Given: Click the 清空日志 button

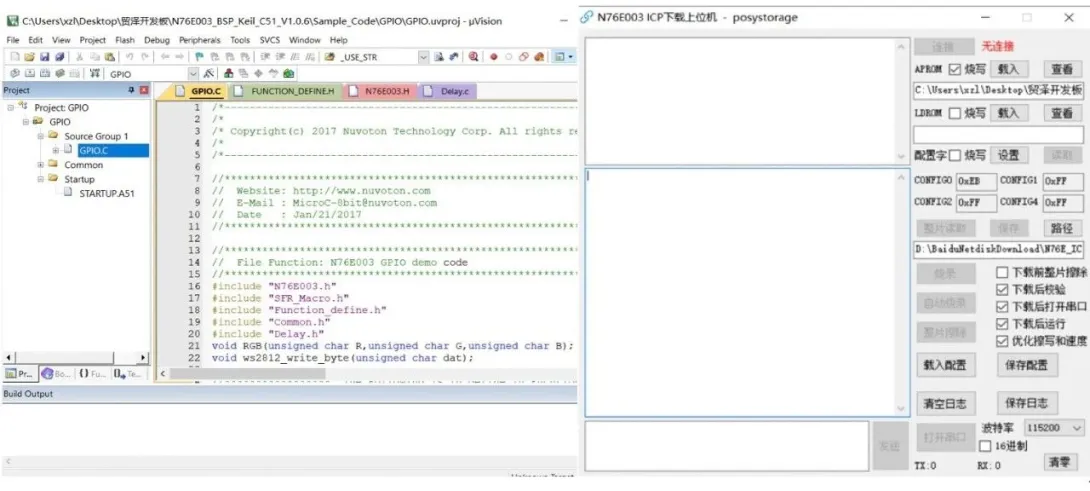Looking at the screenshot, I should pyautogui.click(x=944, y=404).
